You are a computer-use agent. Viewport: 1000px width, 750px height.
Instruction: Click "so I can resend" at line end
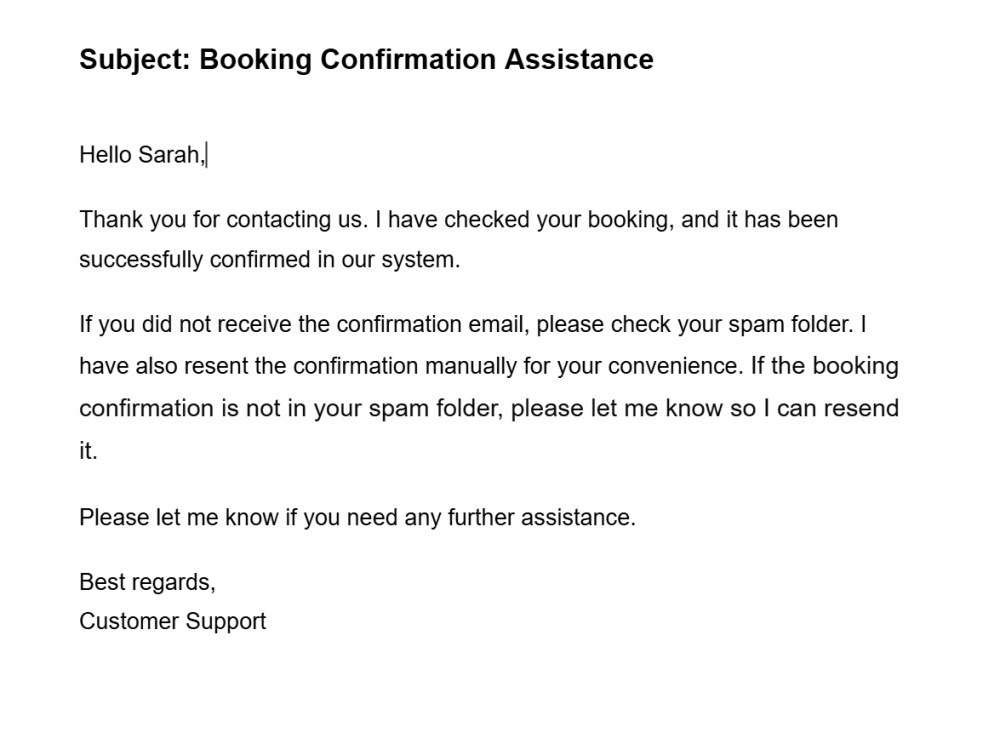[x=814, y=409]
